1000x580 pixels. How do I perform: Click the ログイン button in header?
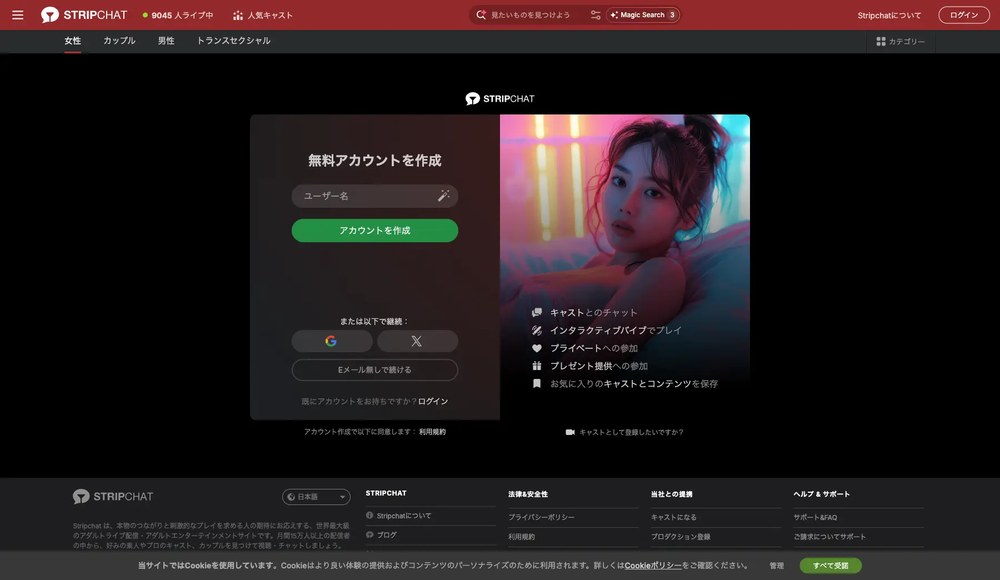[964, 15]
